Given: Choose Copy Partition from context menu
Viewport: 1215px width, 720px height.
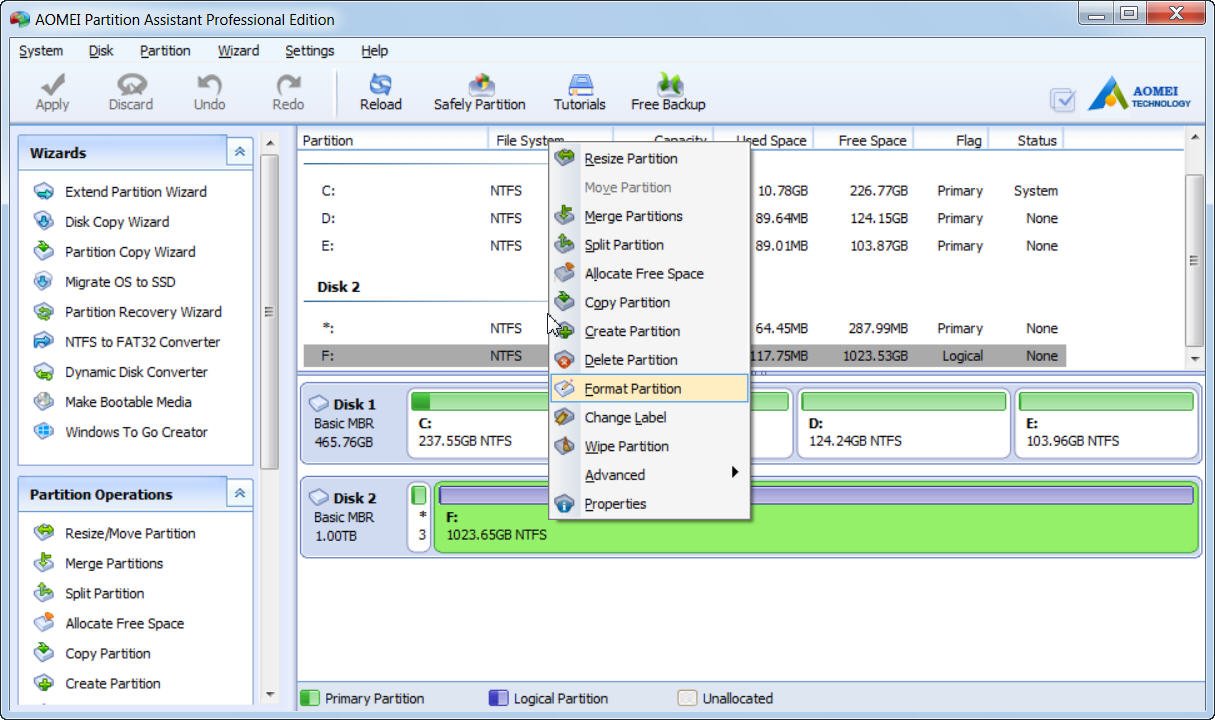Looking at the screenshot, I should pos(649,303).
